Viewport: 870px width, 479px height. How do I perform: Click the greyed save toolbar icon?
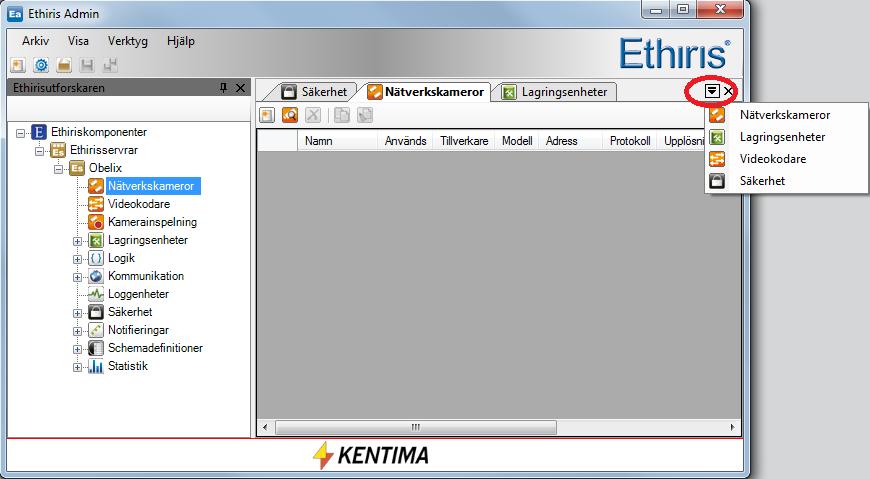87,65
